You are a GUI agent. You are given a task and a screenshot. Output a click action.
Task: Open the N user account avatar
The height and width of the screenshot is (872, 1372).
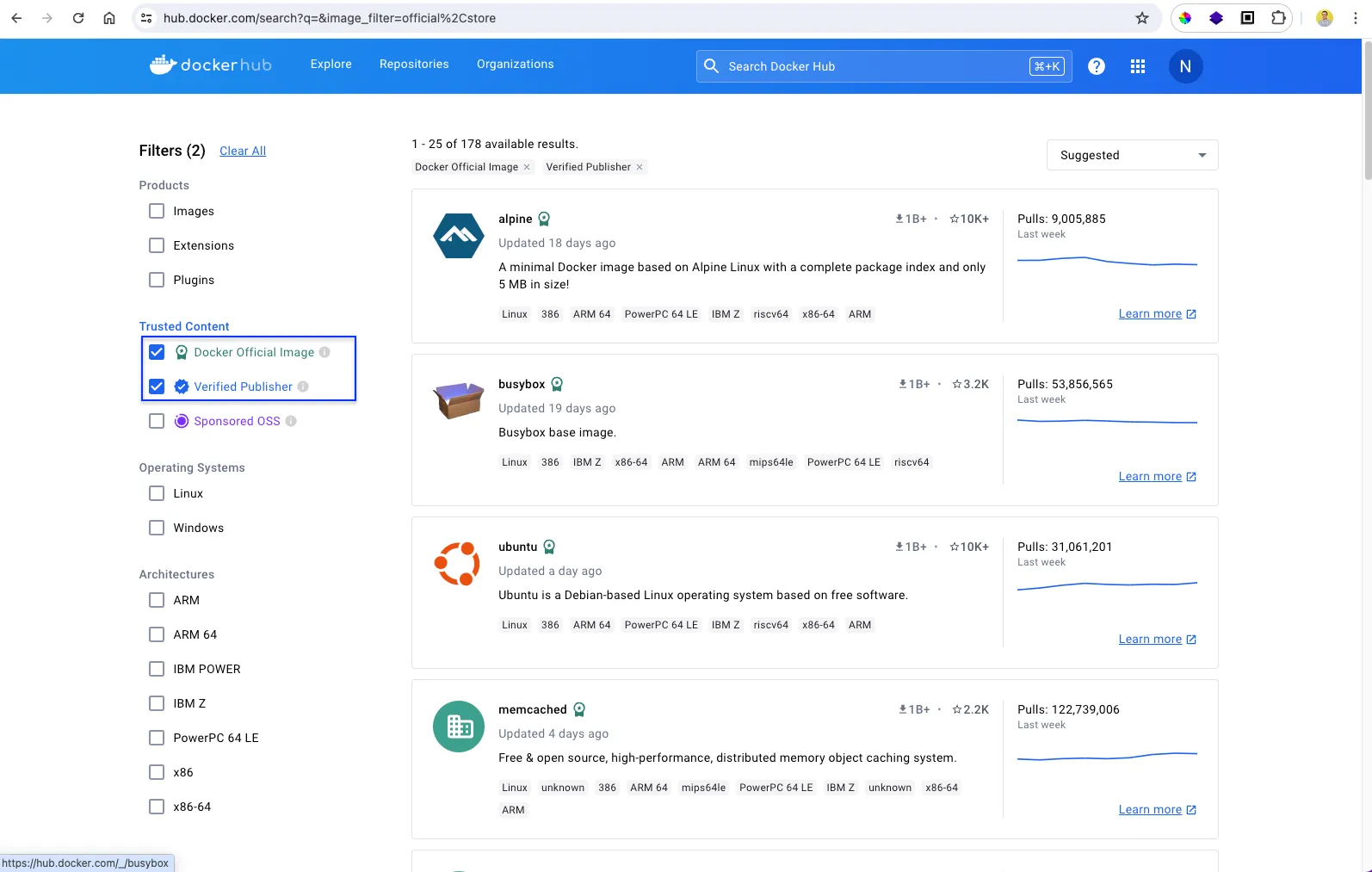click(x=1185, y=66)
